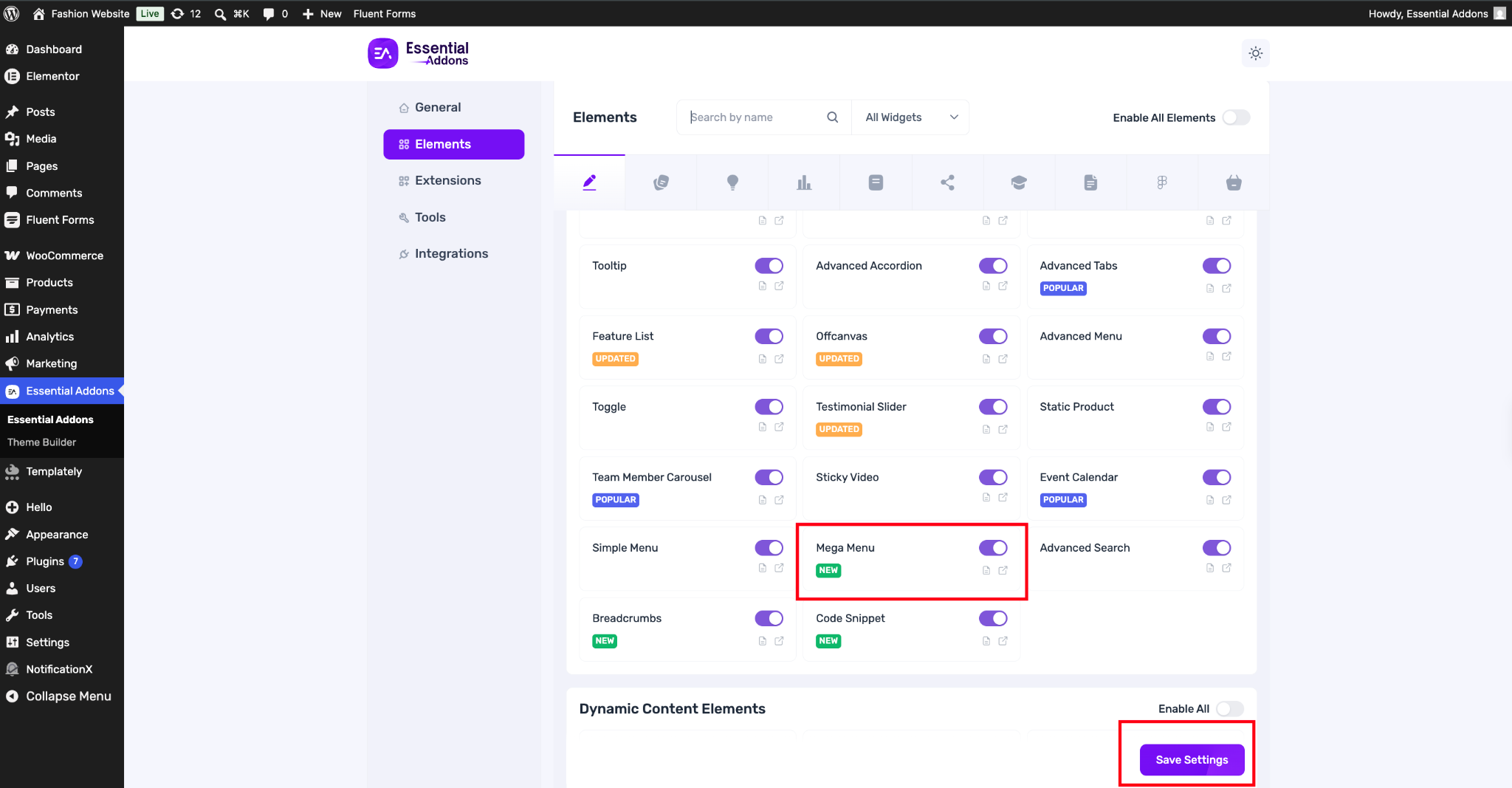Screen dimensions: 1512x788
Task: Open Mega Menu documentation icon
Action: coord(986,570)
